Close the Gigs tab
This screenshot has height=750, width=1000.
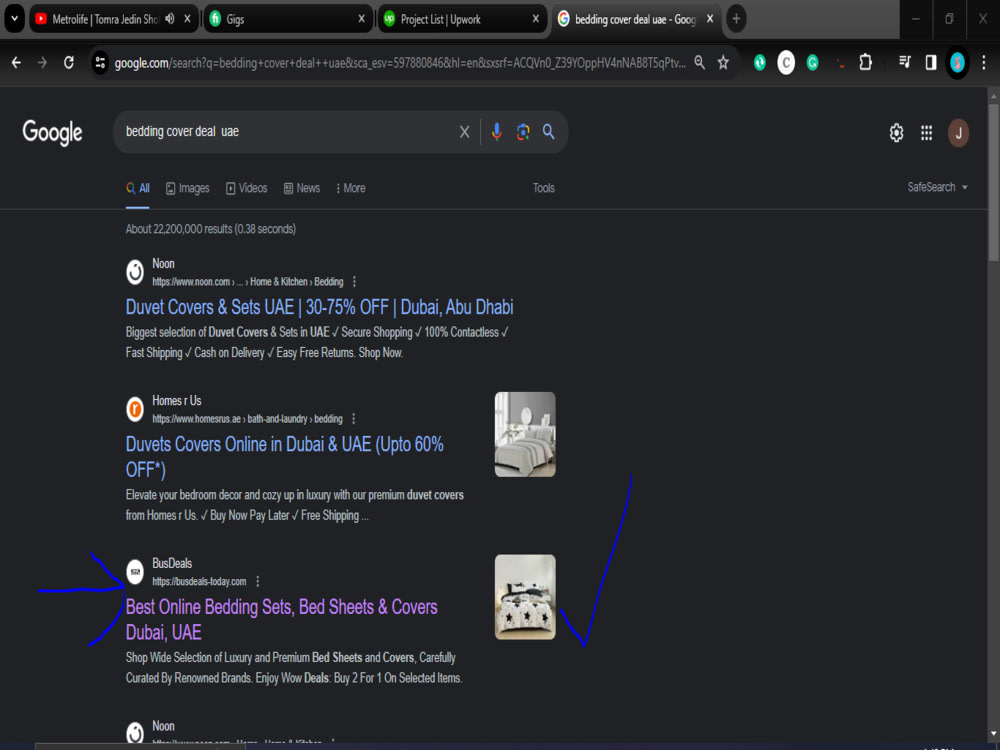(x=361, y=19)
